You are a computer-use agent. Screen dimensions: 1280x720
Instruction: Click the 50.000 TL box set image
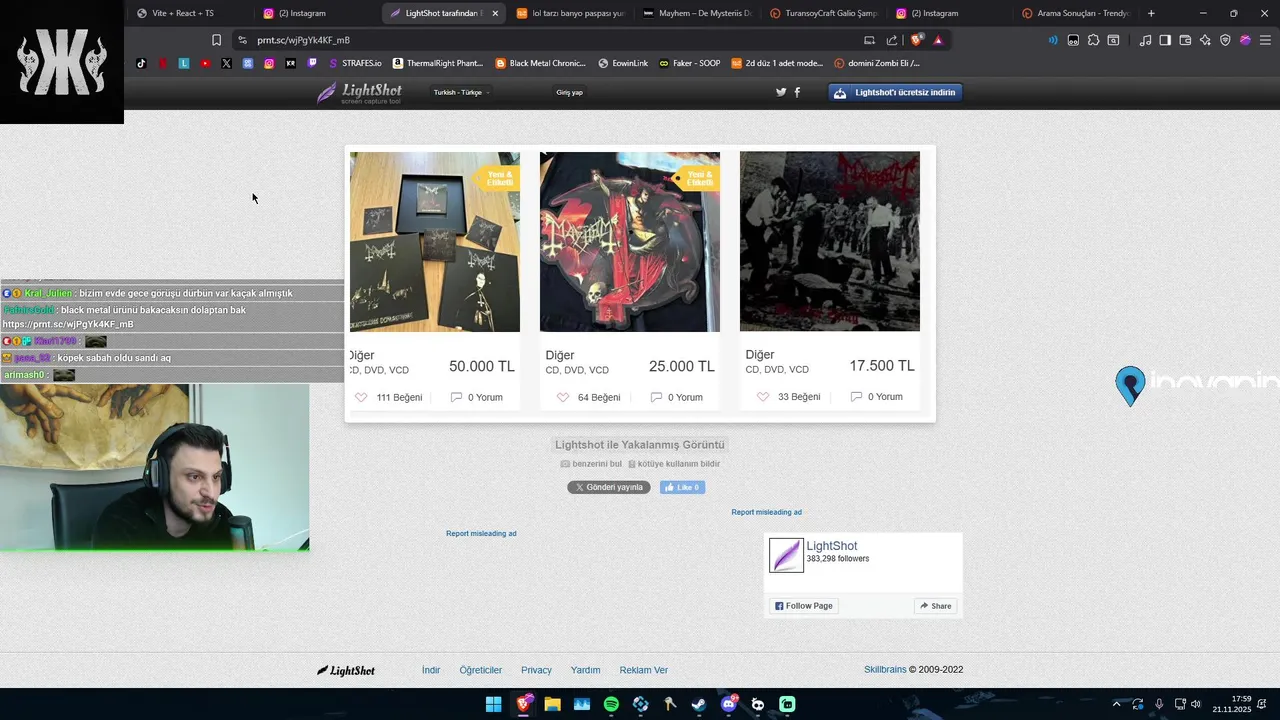pos(435,242)
